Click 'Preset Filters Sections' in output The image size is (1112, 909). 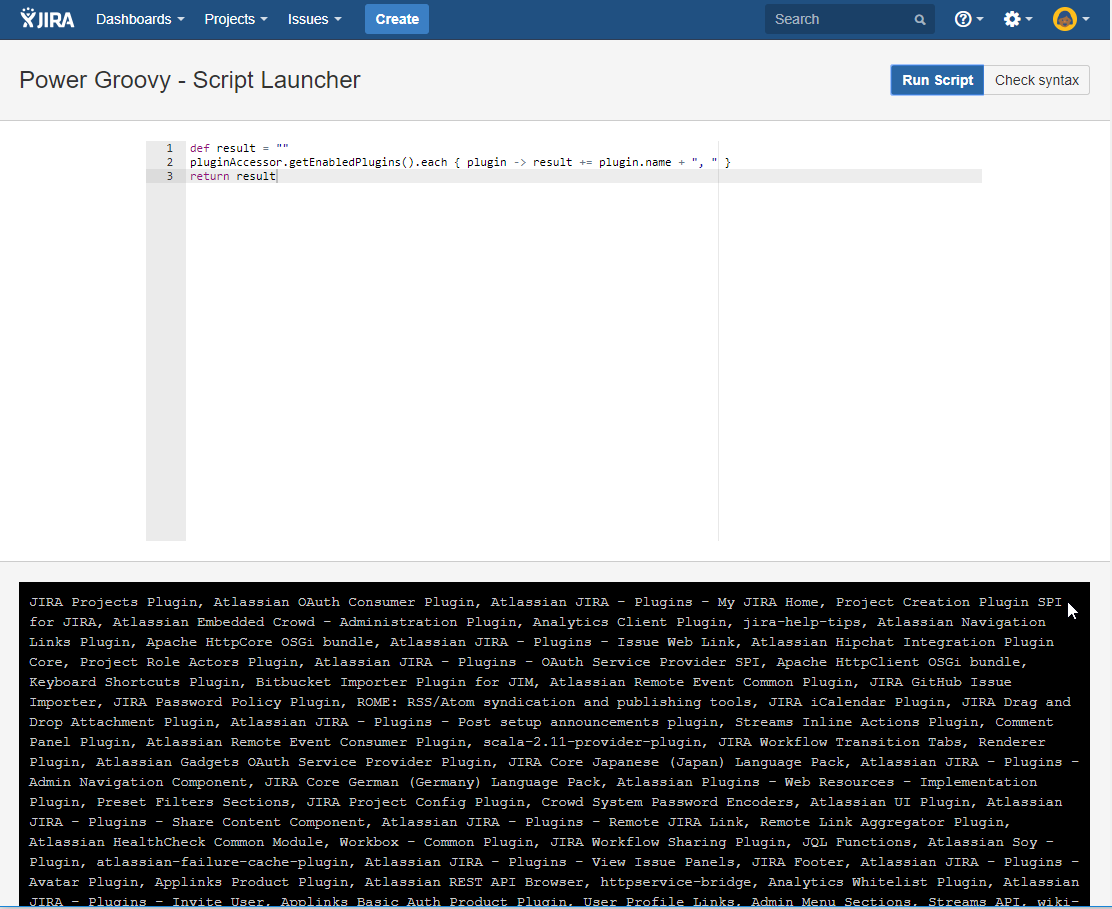(x=193, y=802)
